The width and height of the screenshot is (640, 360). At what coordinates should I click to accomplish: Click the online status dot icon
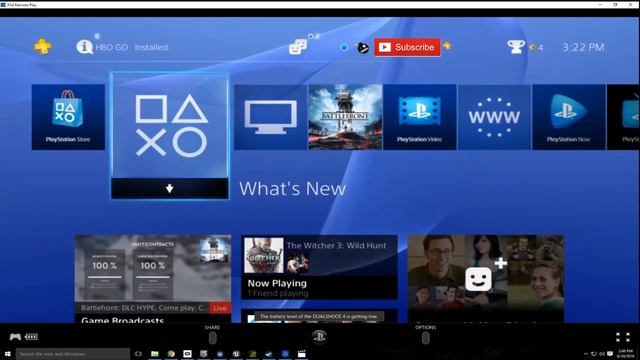344,47
